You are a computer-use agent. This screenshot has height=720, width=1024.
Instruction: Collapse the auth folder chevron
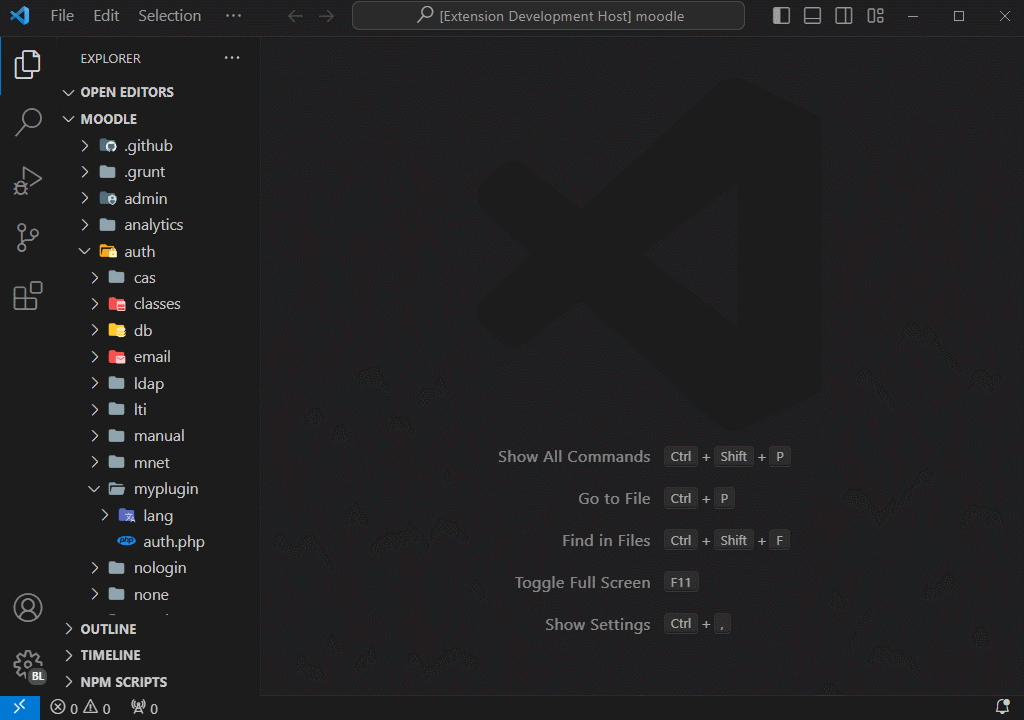85,251
